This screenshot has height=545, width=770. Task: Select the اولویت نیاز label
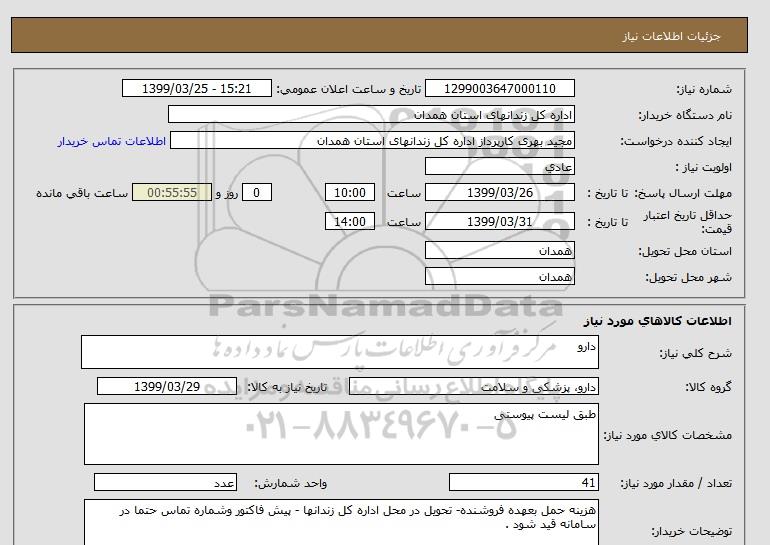[x=704, y=167]
